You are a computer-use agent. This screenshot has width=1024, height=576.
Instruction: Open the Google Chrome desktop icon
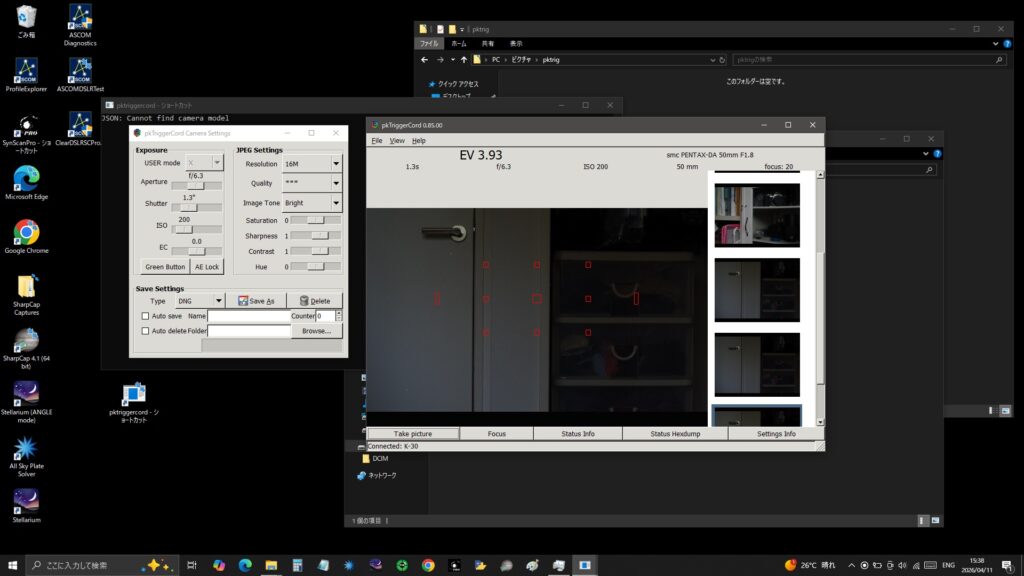point(26,233)
